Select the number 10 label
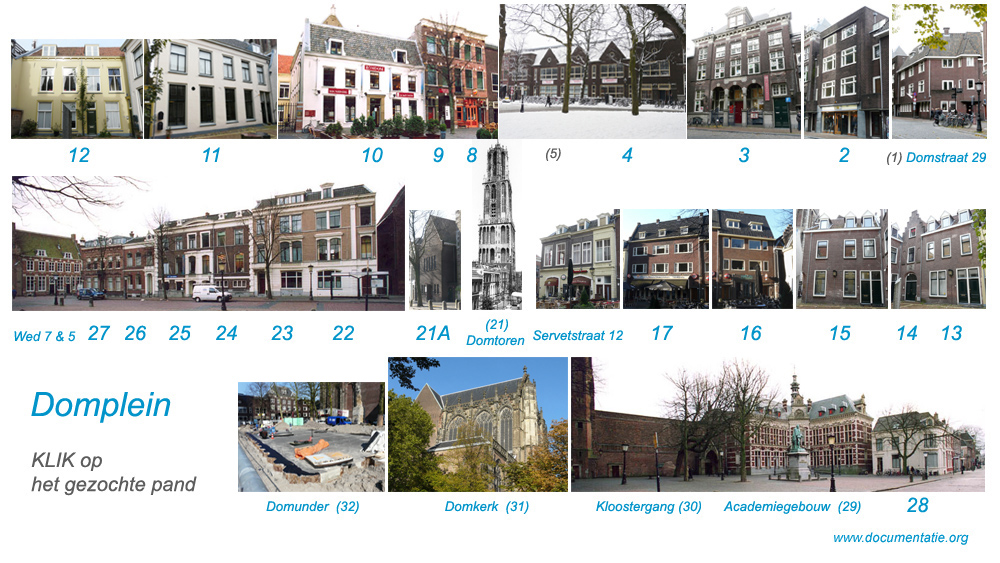Viewport: 1000px width, 563px height. 372,155
